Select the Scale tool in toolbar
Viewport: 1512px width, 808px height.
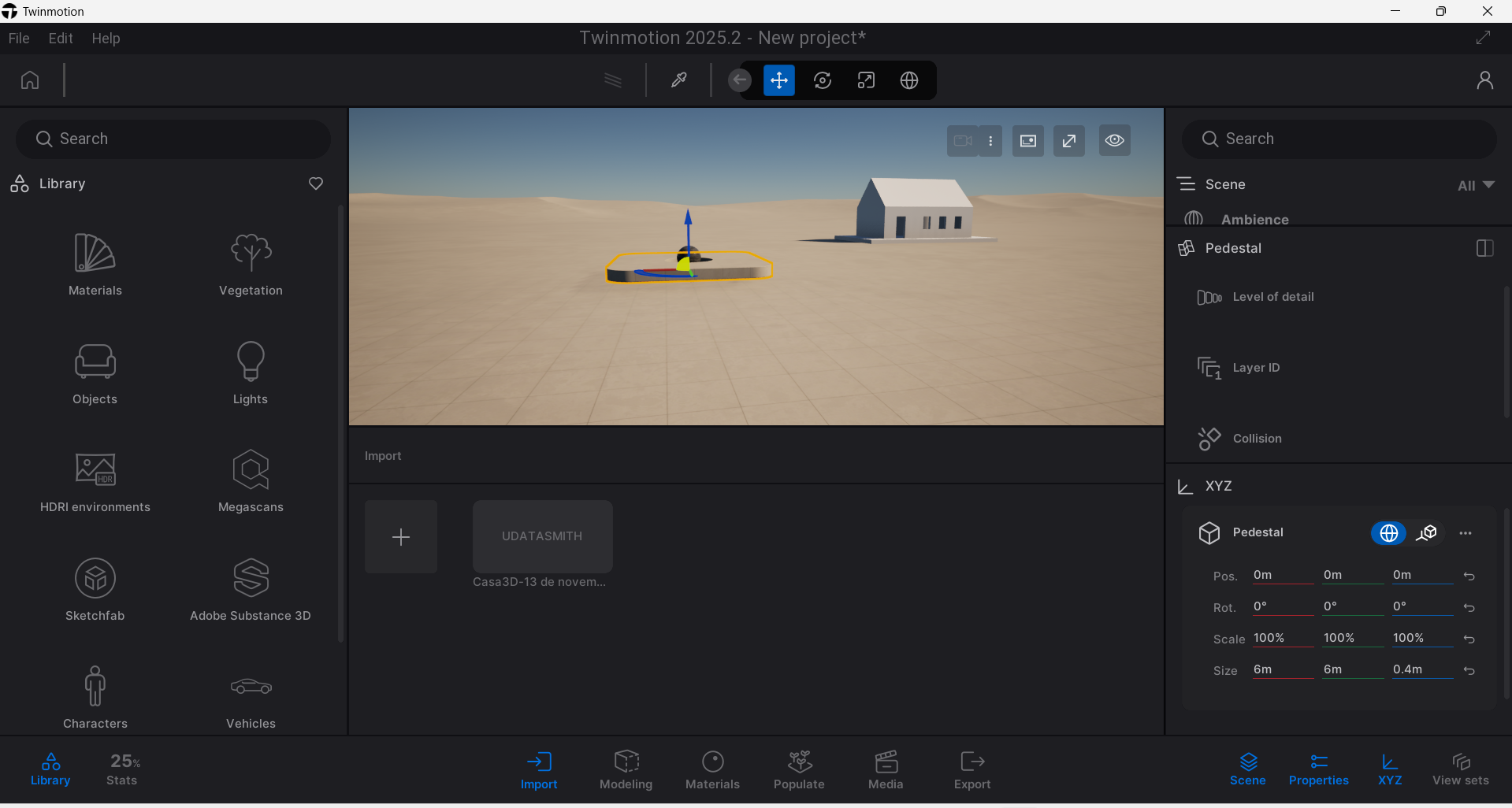(x=866, y=80)
